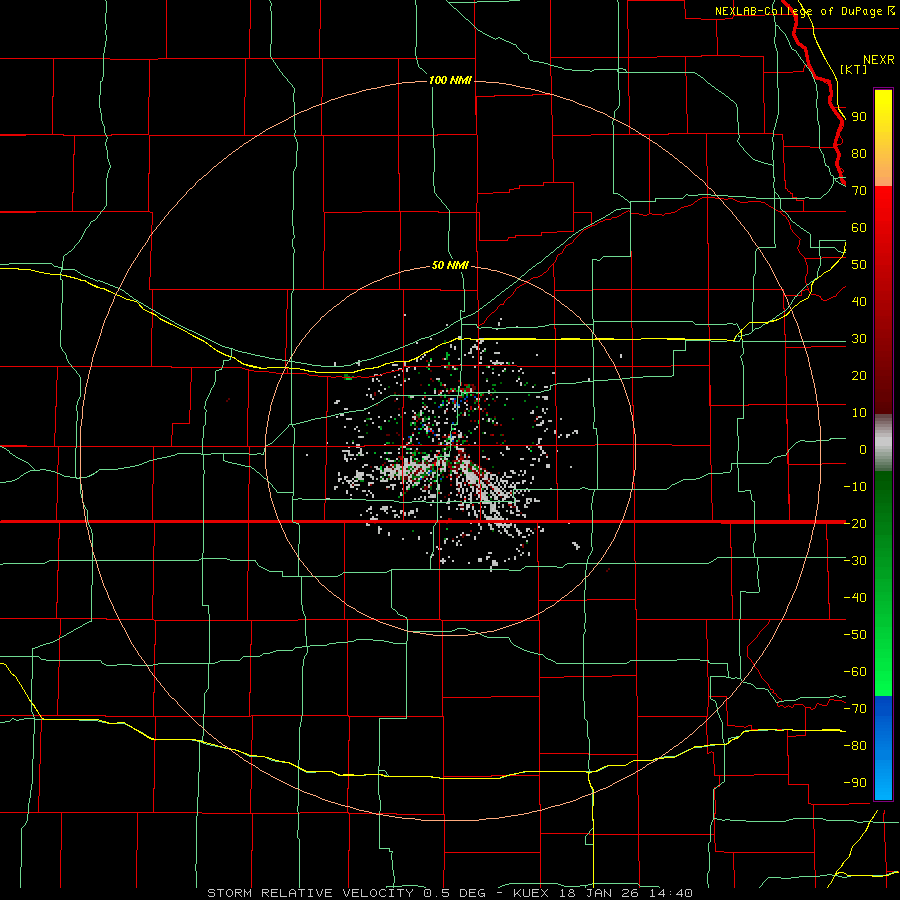Click the 0.5 DEG elevation angle text
The width and height of the screenshot is (900, 900).
click(455, 893)
